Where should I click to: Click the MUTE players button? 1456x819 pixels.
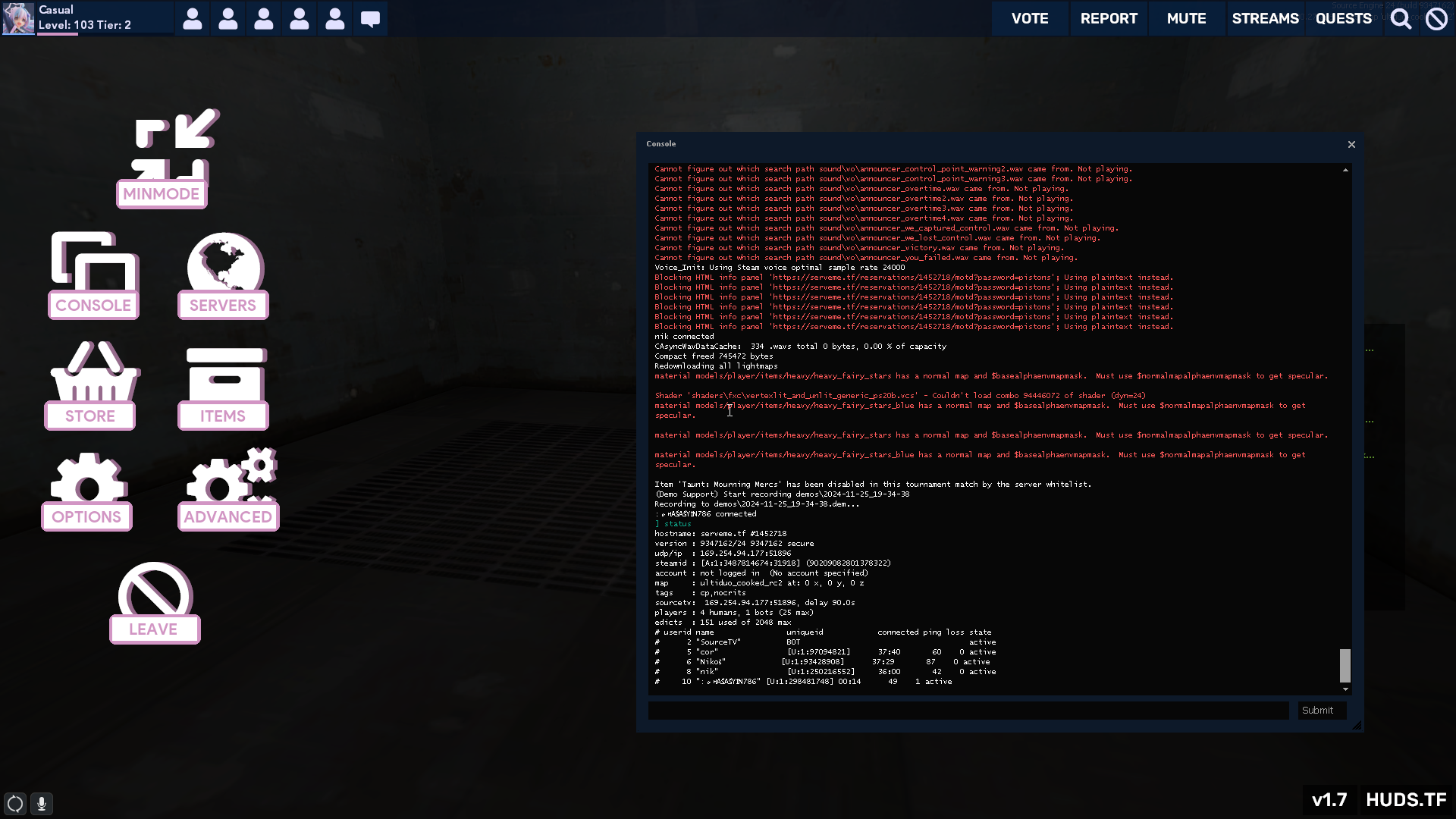(1186, 18)
